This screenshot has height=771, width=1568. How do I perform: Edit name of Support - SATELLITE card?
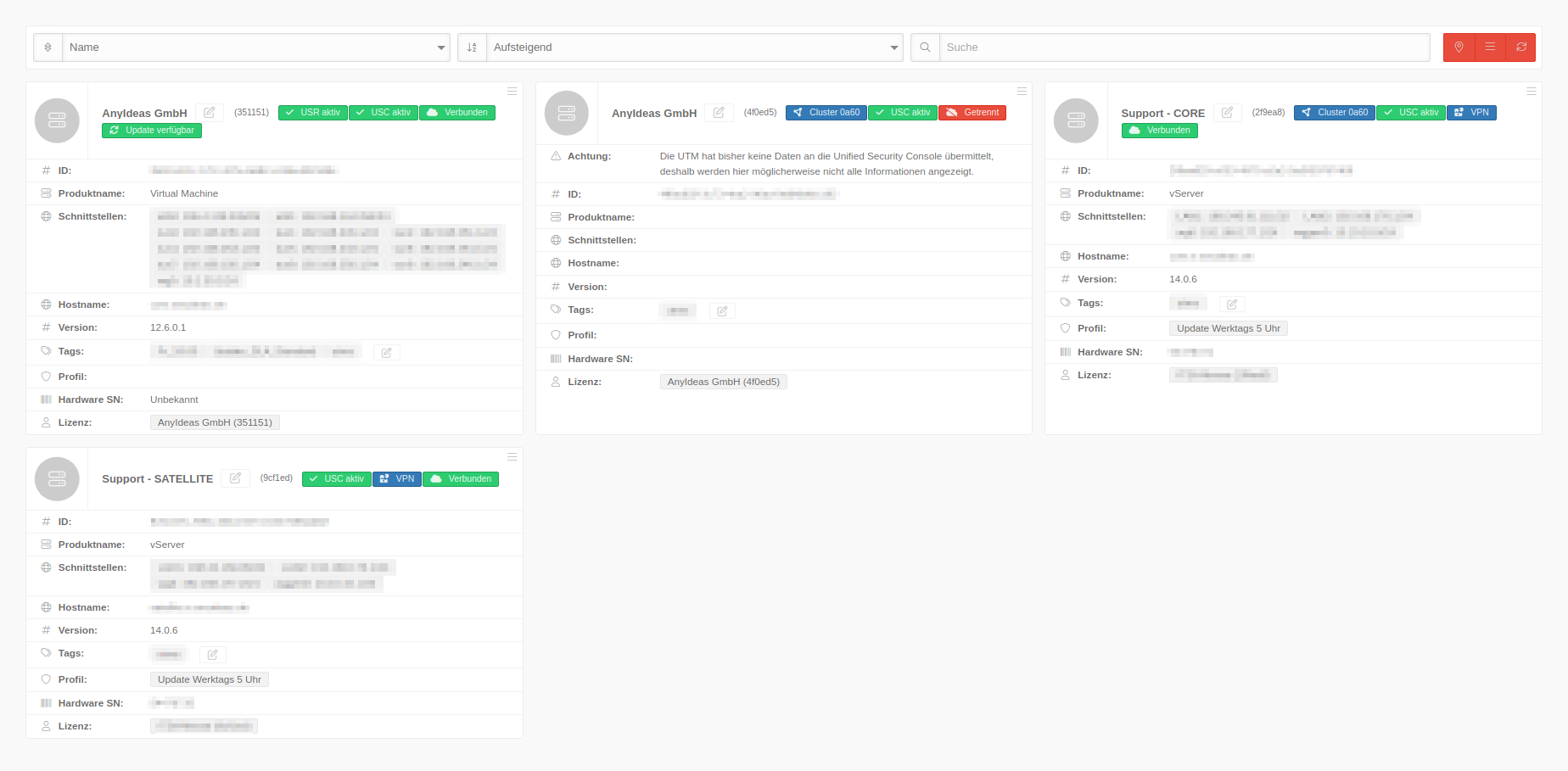tap(235, 478)
